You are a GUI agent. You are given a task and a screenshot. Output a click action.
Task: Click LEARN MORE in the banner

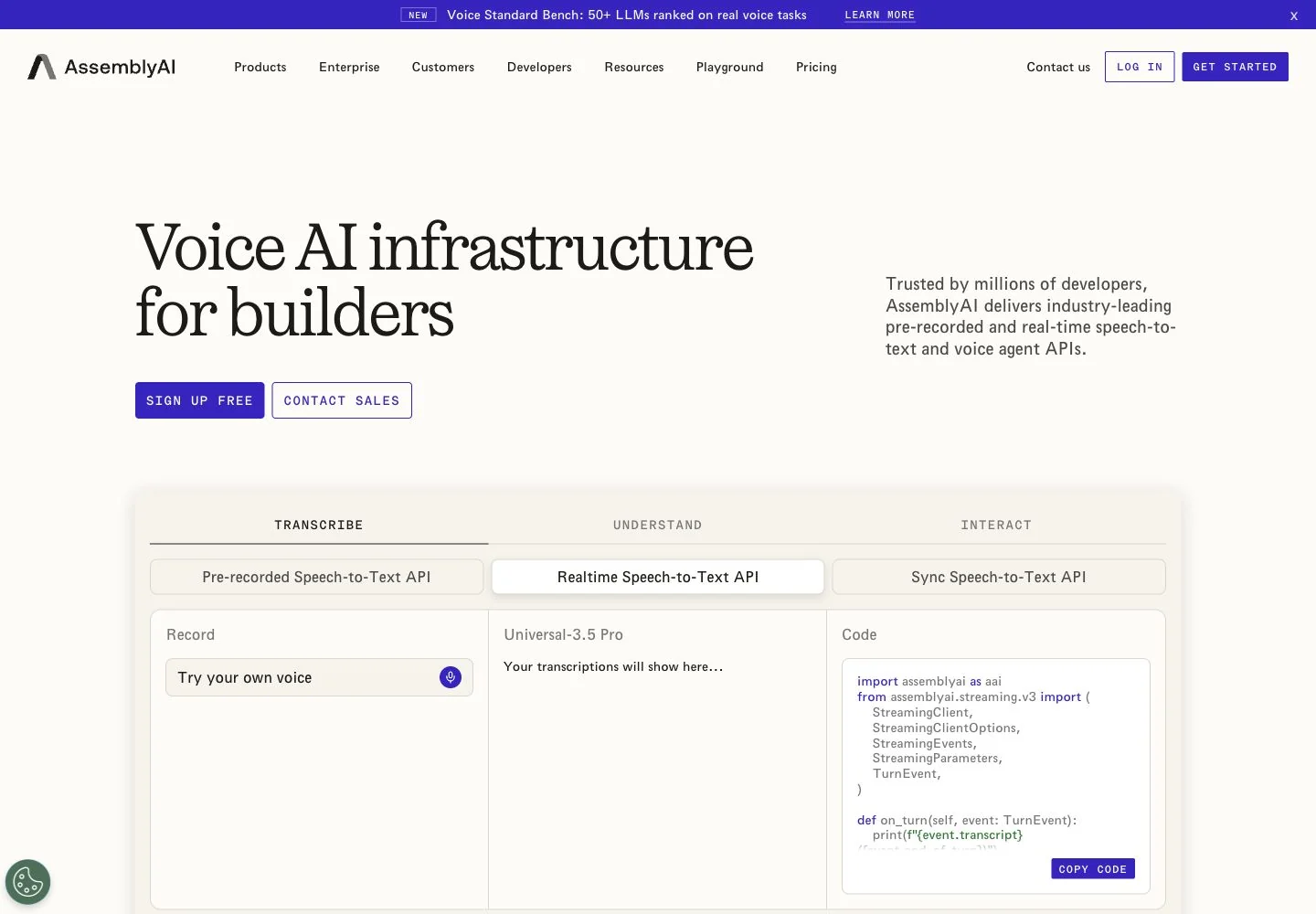coord(880,15)
